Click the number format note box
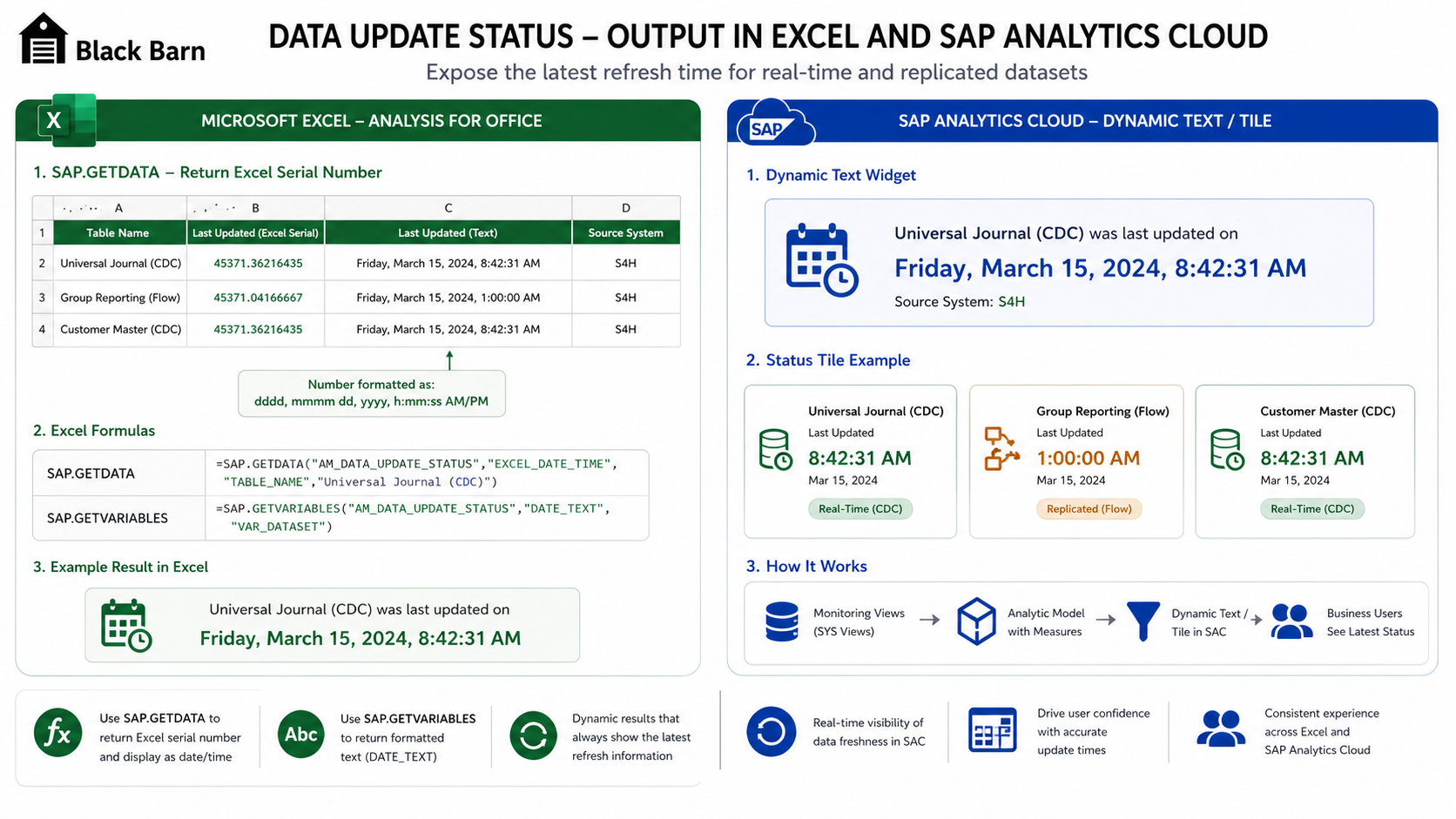This screenshot has height=819, width=1456. 372,393
